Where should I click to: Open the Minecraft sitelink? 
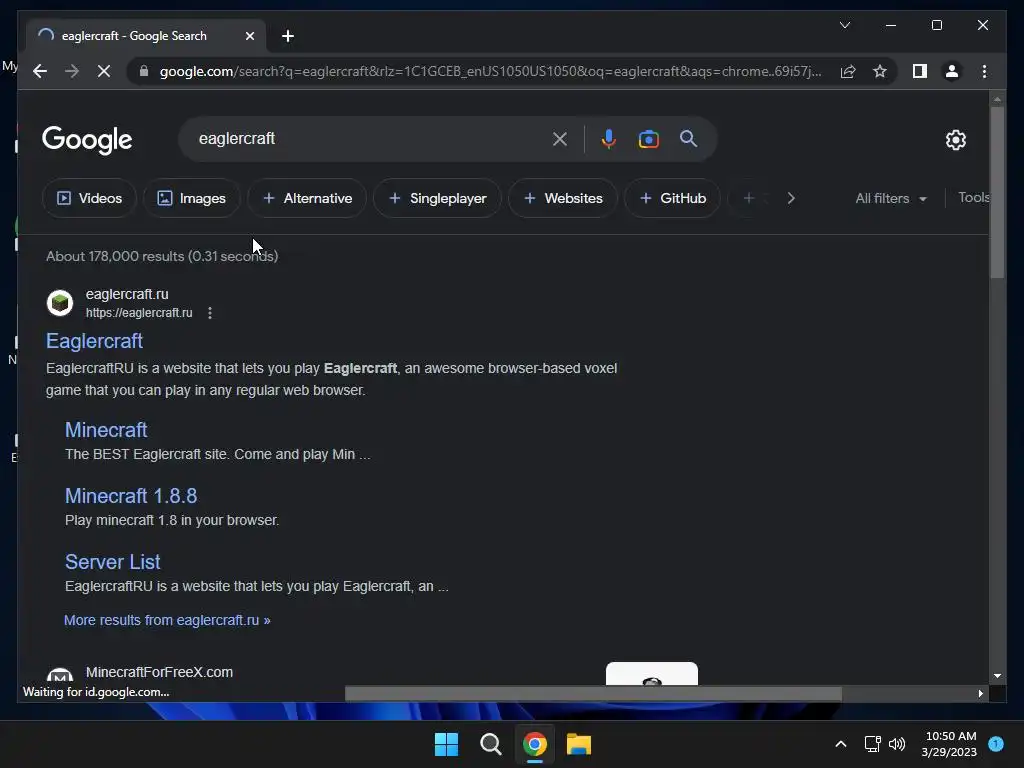(106, 430)
